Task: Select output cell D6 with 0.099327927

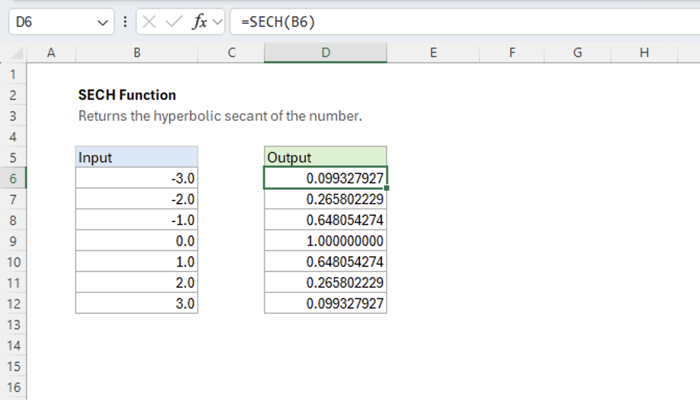Action: [325, 178]
